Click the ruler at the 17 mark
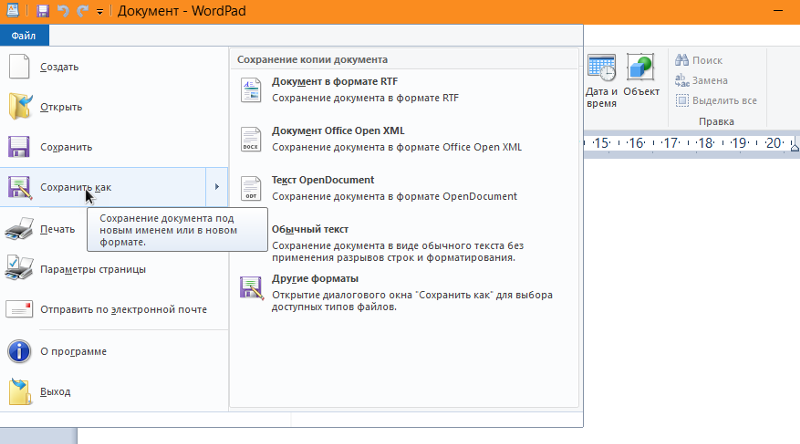 (x=670, y=143)
